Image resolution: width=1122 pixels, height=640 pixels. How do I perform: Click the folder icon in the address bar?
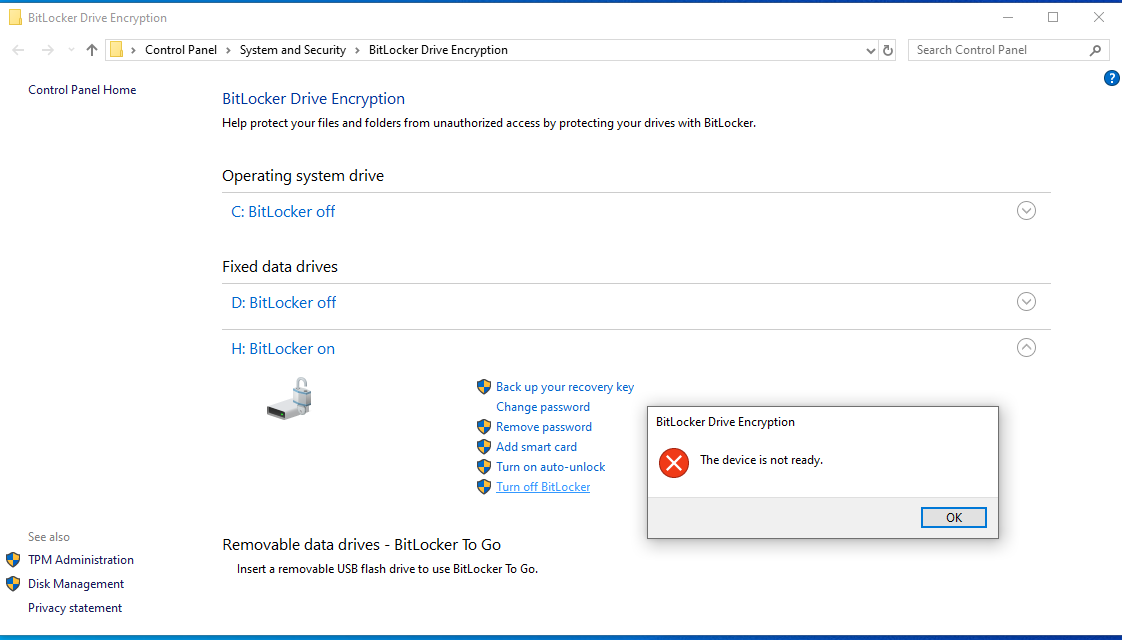(x=117, y=49)
